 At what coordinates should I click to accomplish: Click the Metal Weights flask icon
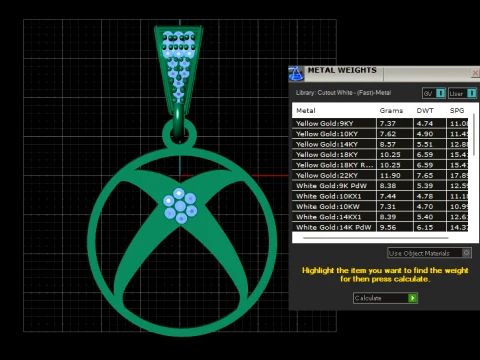click(296, 73)
